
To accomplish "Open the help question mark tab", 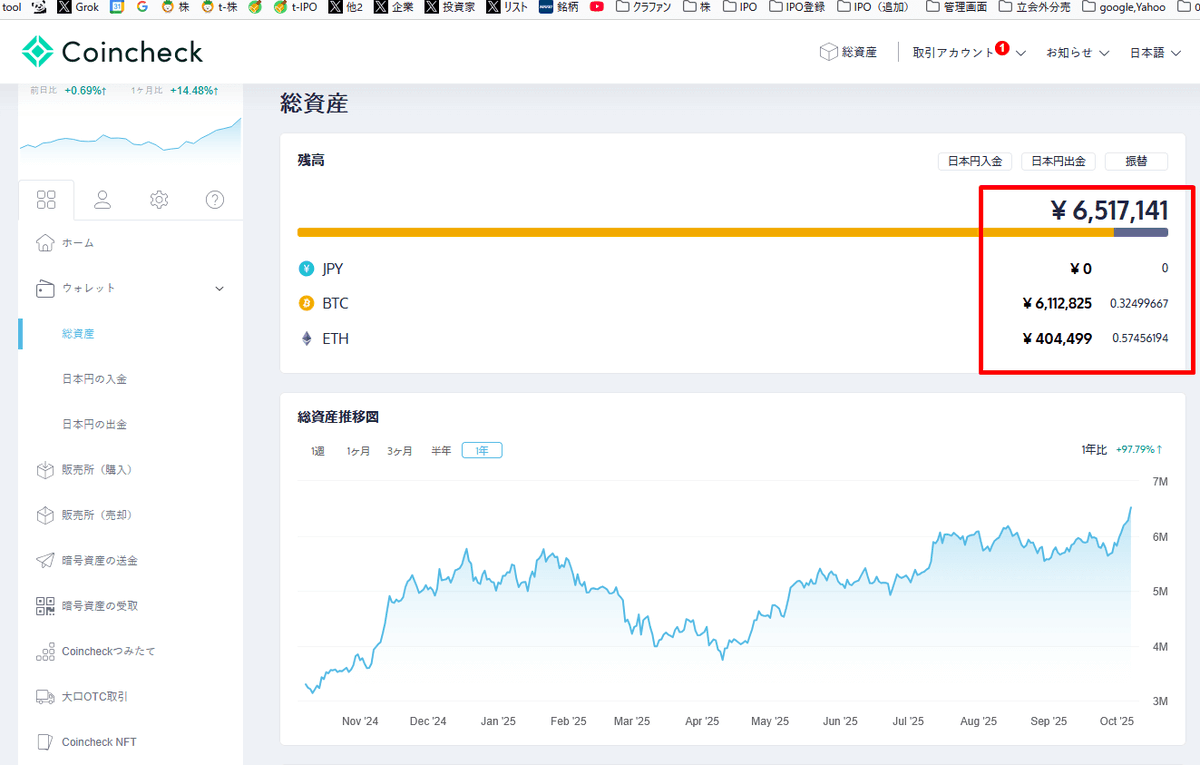I will pos(214,199).
